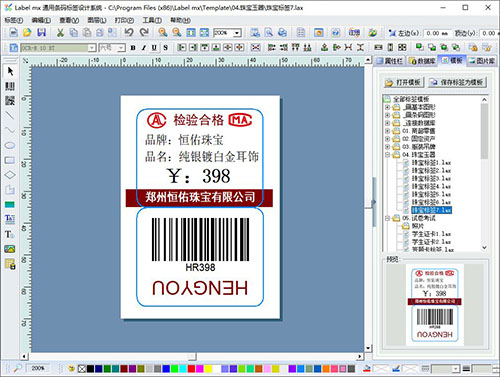Screen dimensions: 500x377
Task: Redo the action with the Redo arrow
Action: pos(144,32)
